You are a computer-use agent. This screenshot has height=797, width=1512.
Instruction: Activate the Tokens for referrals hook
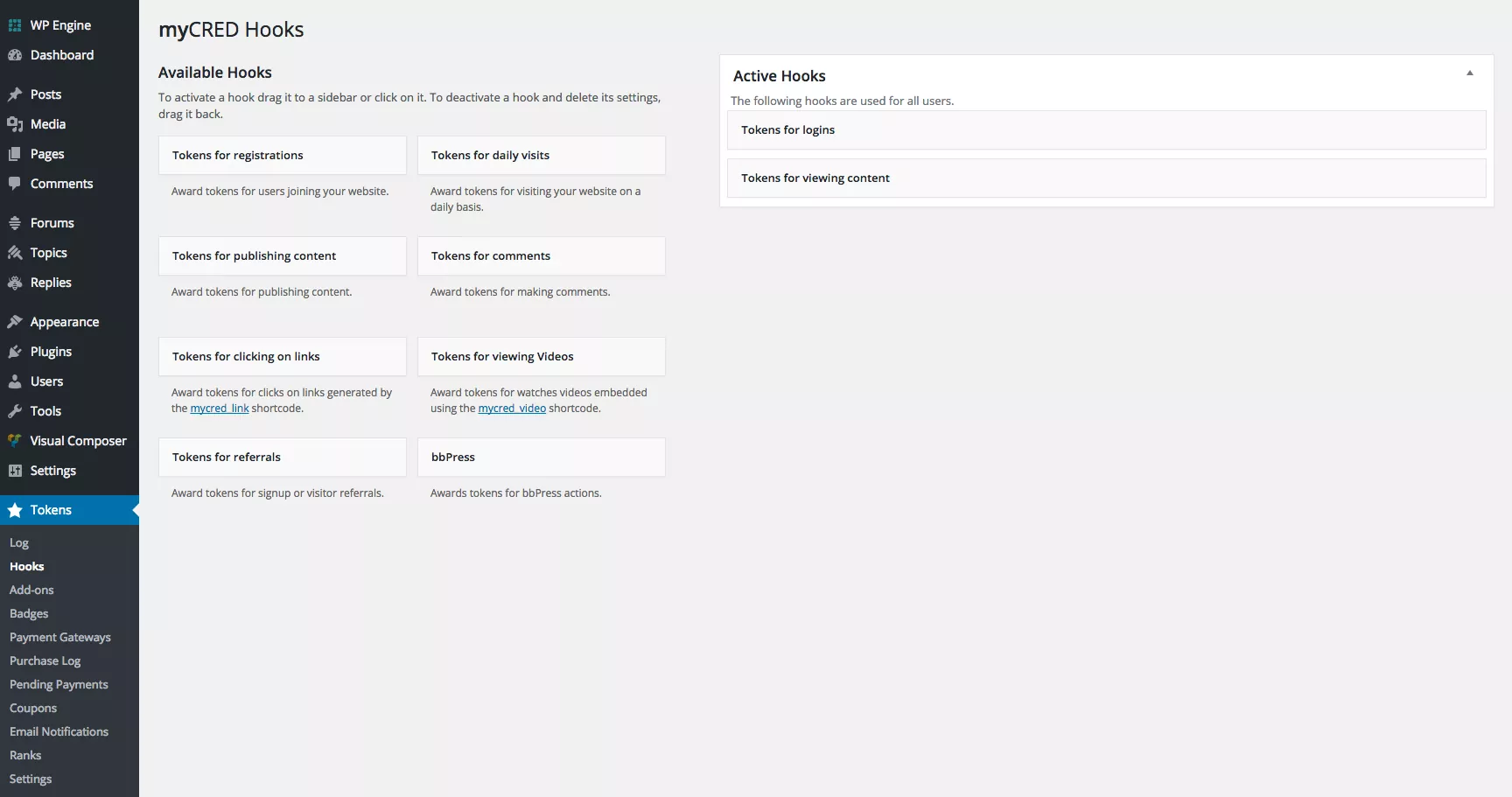(x=282, y=458)
